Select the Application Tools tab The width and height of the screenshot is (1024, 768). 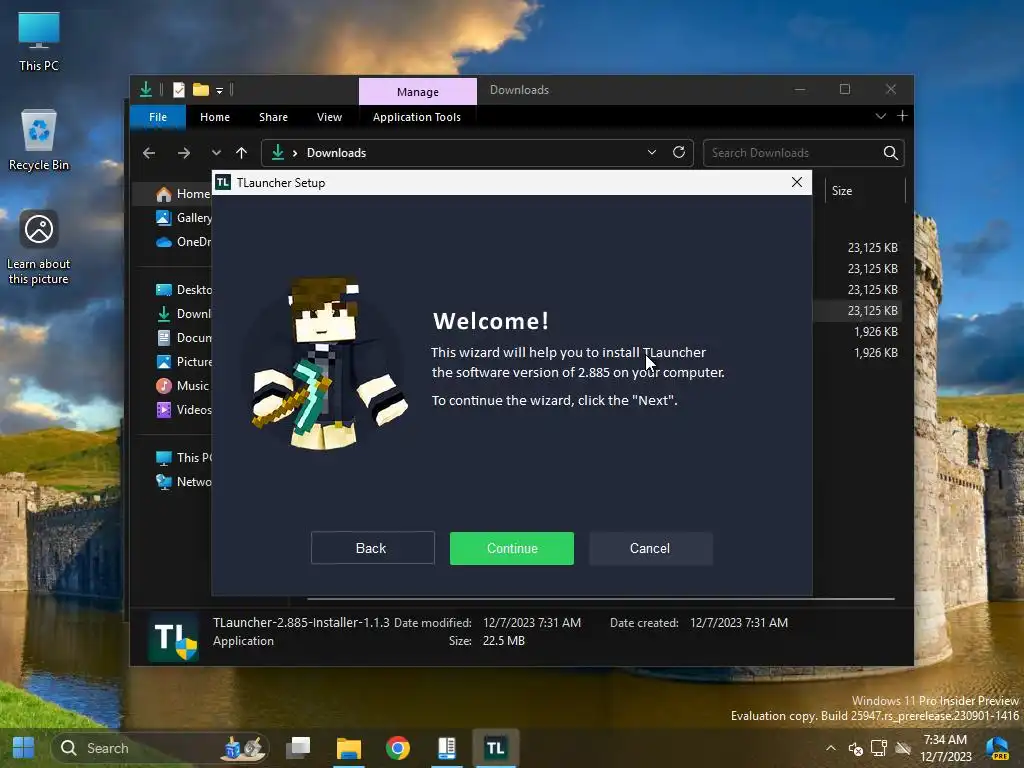(417, 117)
